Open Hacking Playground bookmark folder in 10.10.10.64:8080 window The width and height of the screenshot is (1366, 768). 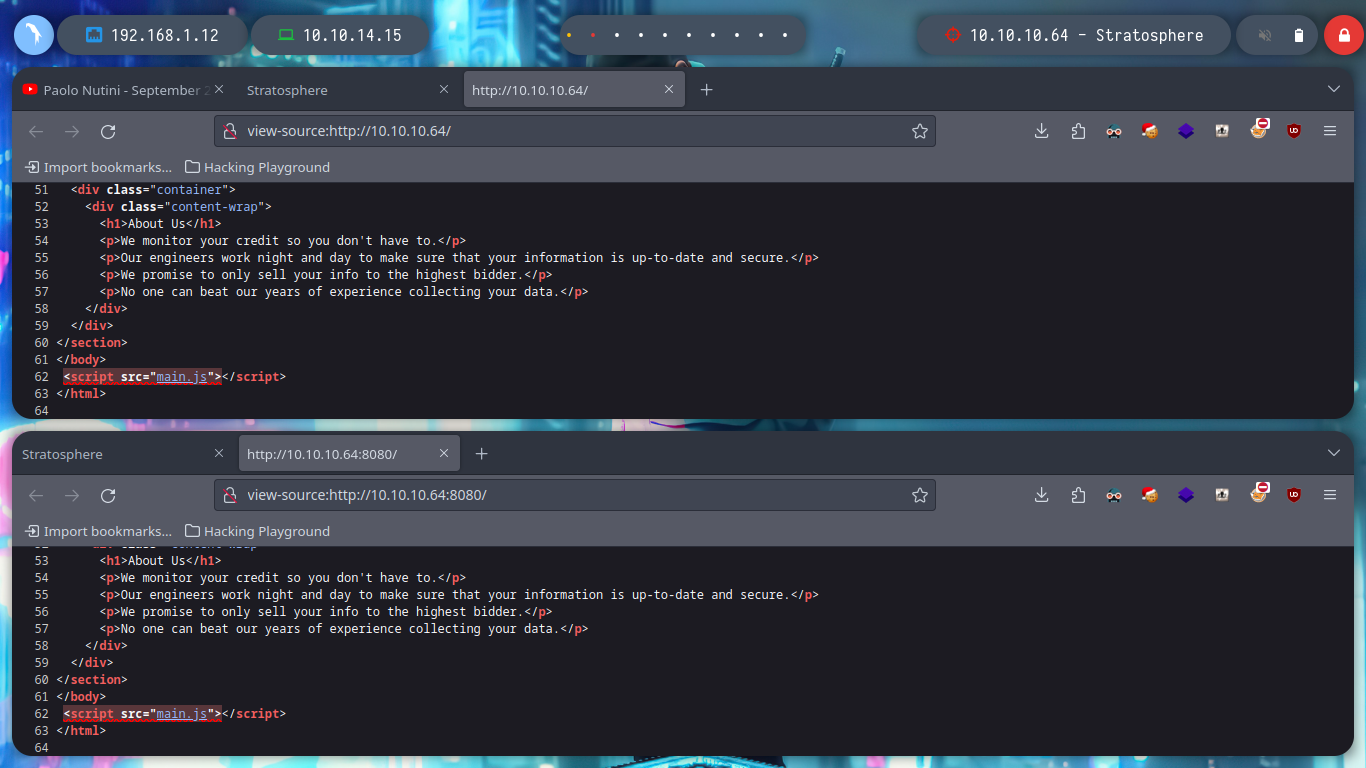click(257, 531)
